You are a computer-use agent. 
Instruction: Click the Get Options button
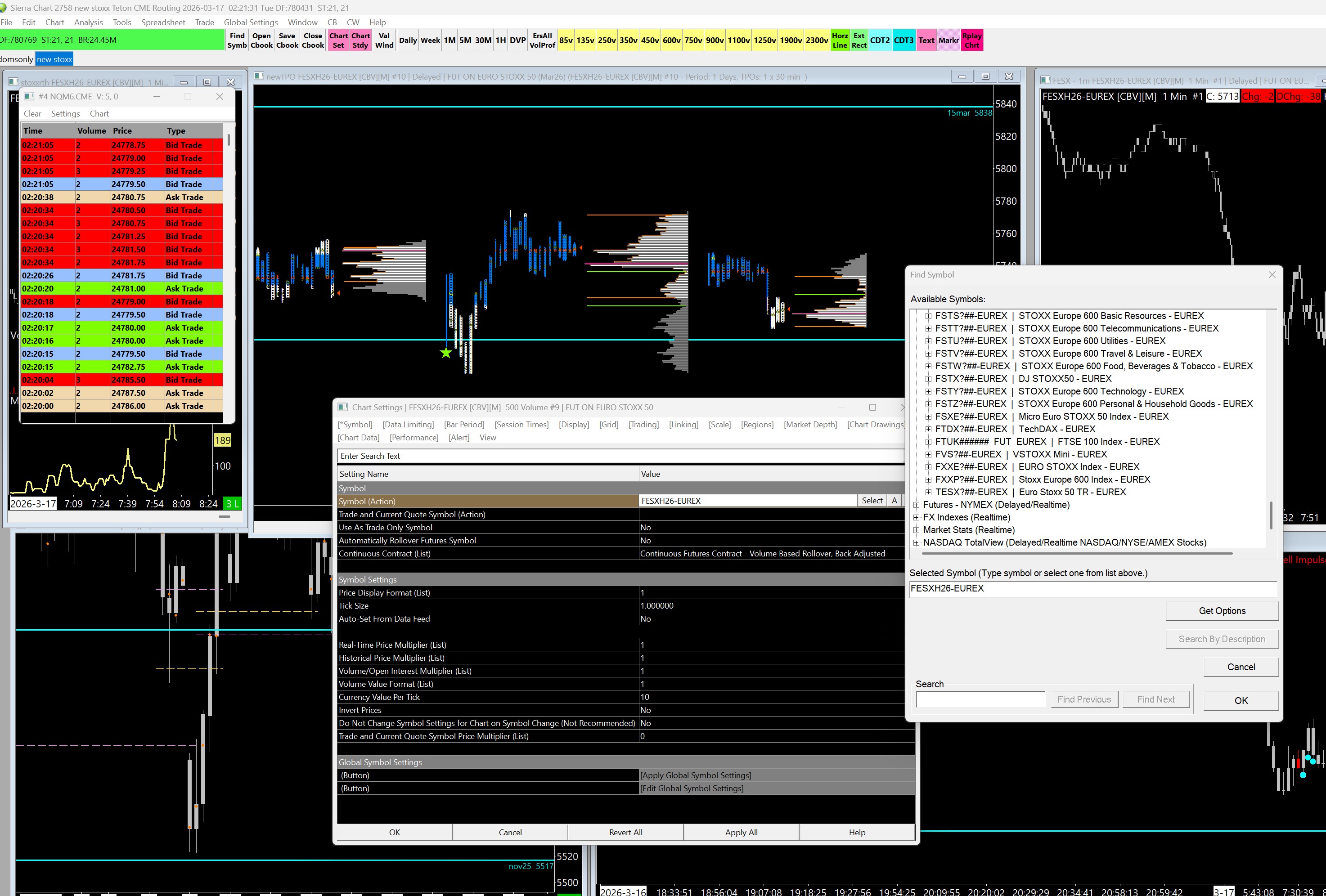pos(1221,611)
